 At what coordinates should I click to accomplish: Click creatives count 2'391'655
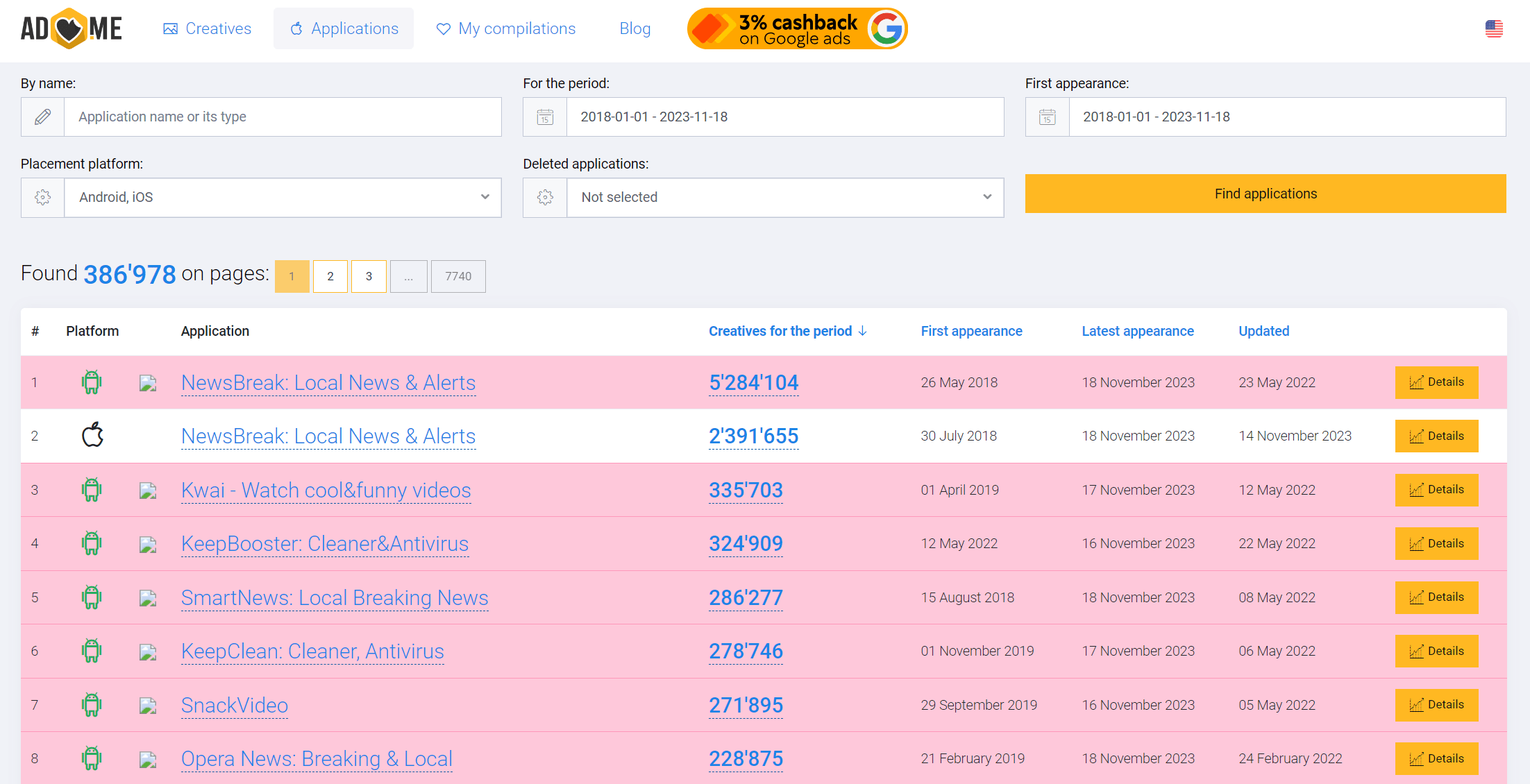(x=754, y=436)
